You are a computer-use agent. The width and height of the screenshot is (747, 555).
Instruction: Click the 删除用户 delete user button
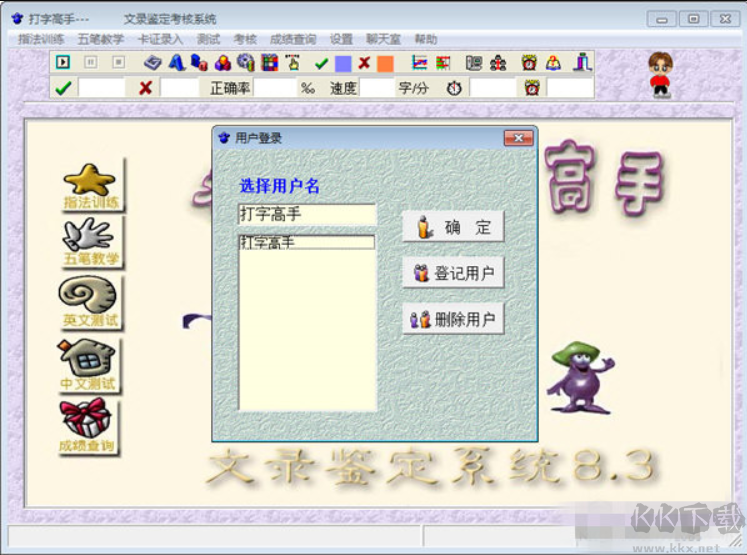tap(453, 319)
